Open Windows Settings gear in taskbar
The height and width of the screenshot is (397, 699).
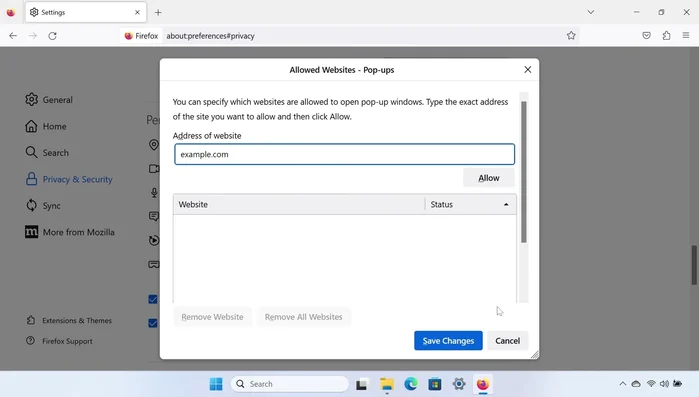tap(459, 384)
